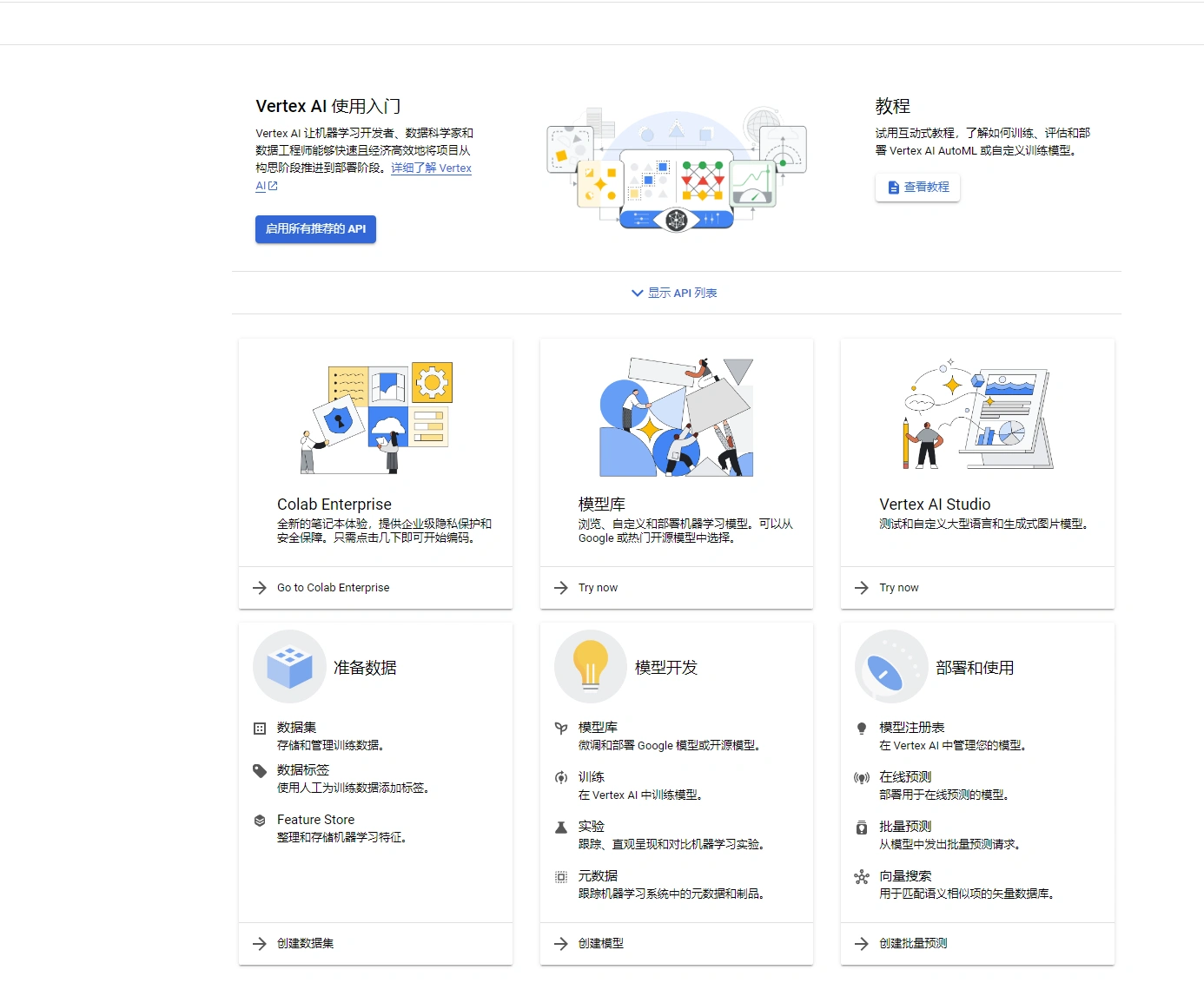Open the 向量搜索 item
This screenshot has width=1204, height=983.
point(905,876)
